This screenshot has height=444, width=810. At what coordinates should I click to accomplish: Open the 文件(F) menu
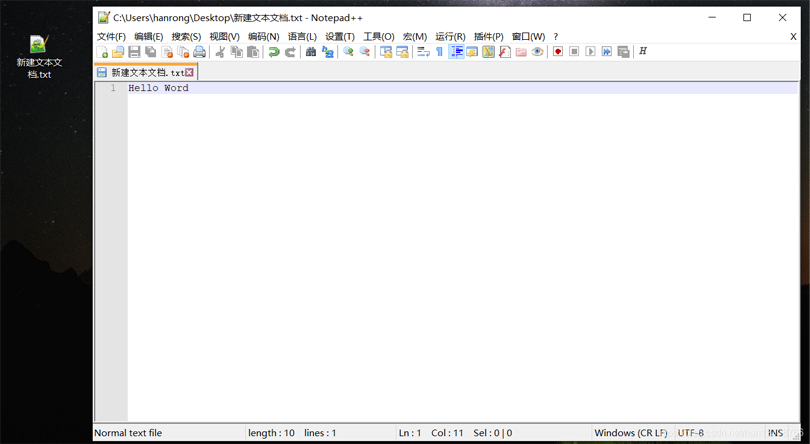pos(111,37)
